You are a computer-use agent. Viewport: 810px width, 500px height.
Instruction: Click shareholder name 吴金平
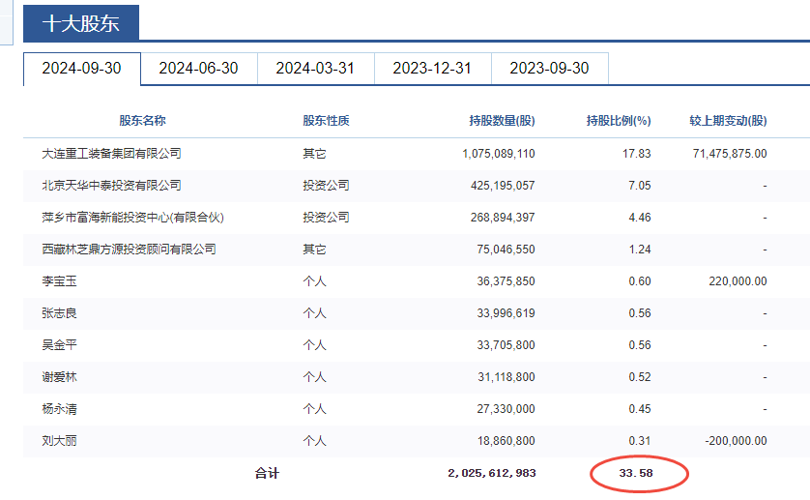point(59,345)
